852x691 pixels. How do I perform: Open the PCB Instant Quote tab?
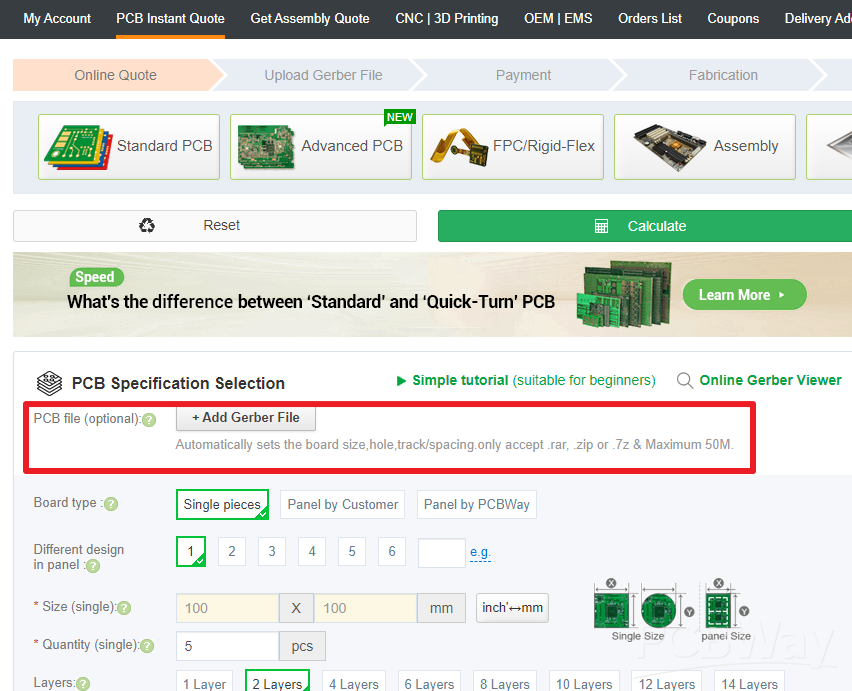(x=170, y=18)
